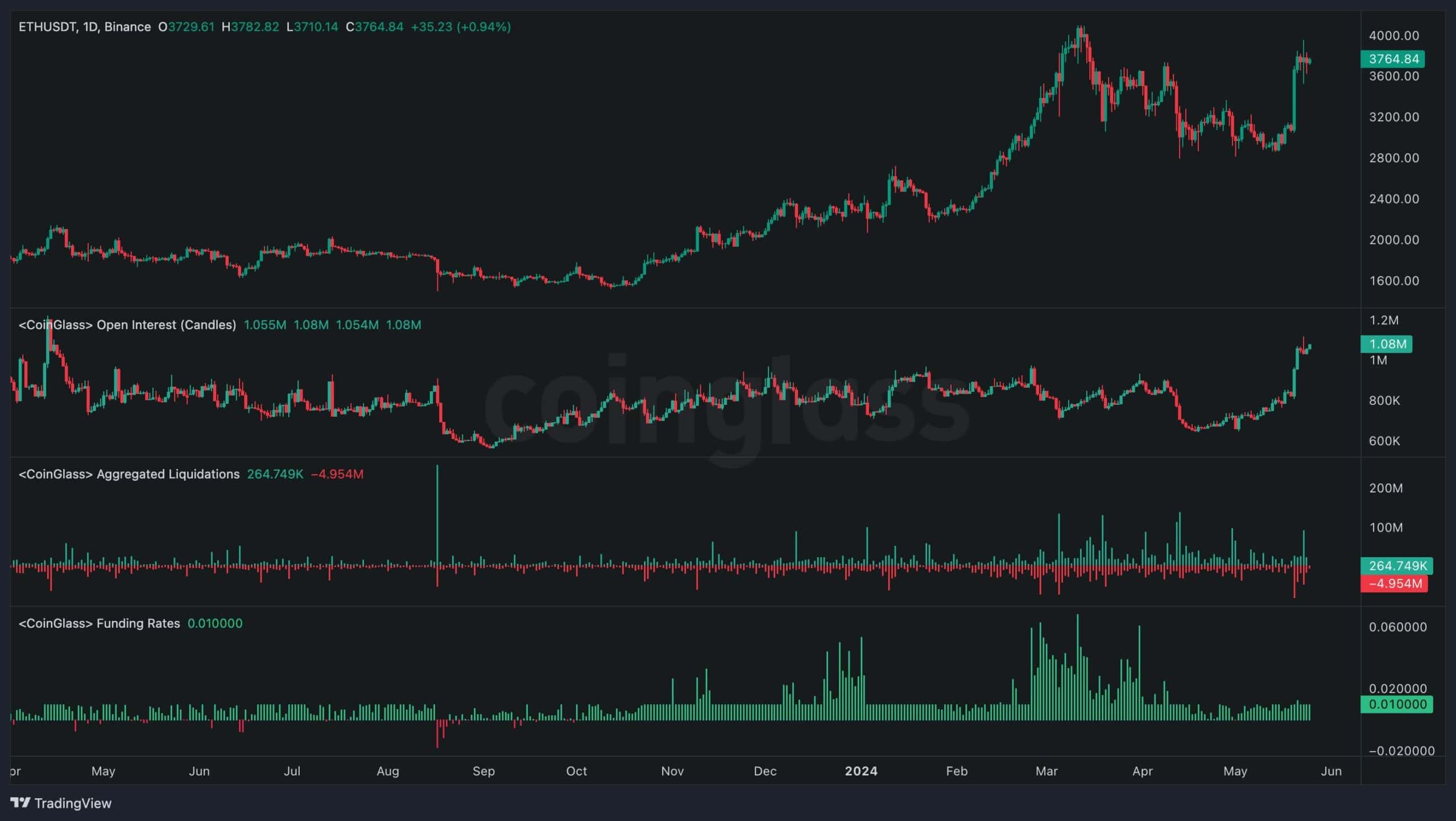The width and height of the screenshot is (1456, 821).
Task: Click the TradingView logo icon
Action: pyautogui.click(x=20, y=803)
